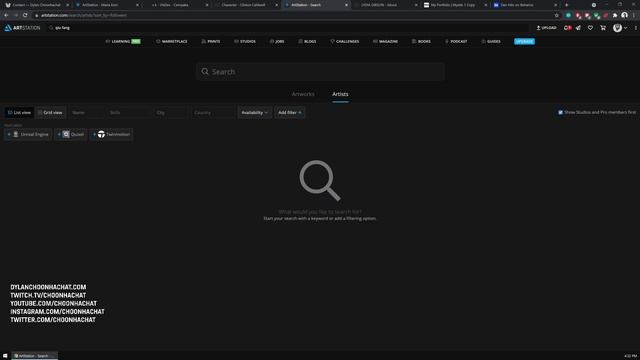Open the Learning menu item

click(123, 42)
